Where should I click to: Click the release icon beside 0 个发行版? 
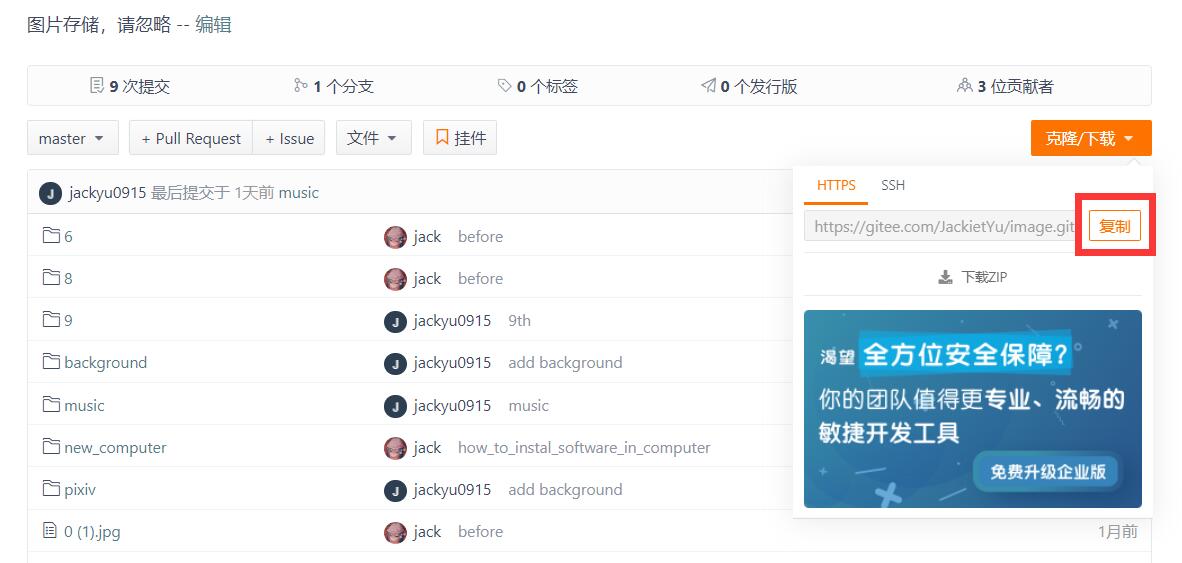[x=708, y=86]
